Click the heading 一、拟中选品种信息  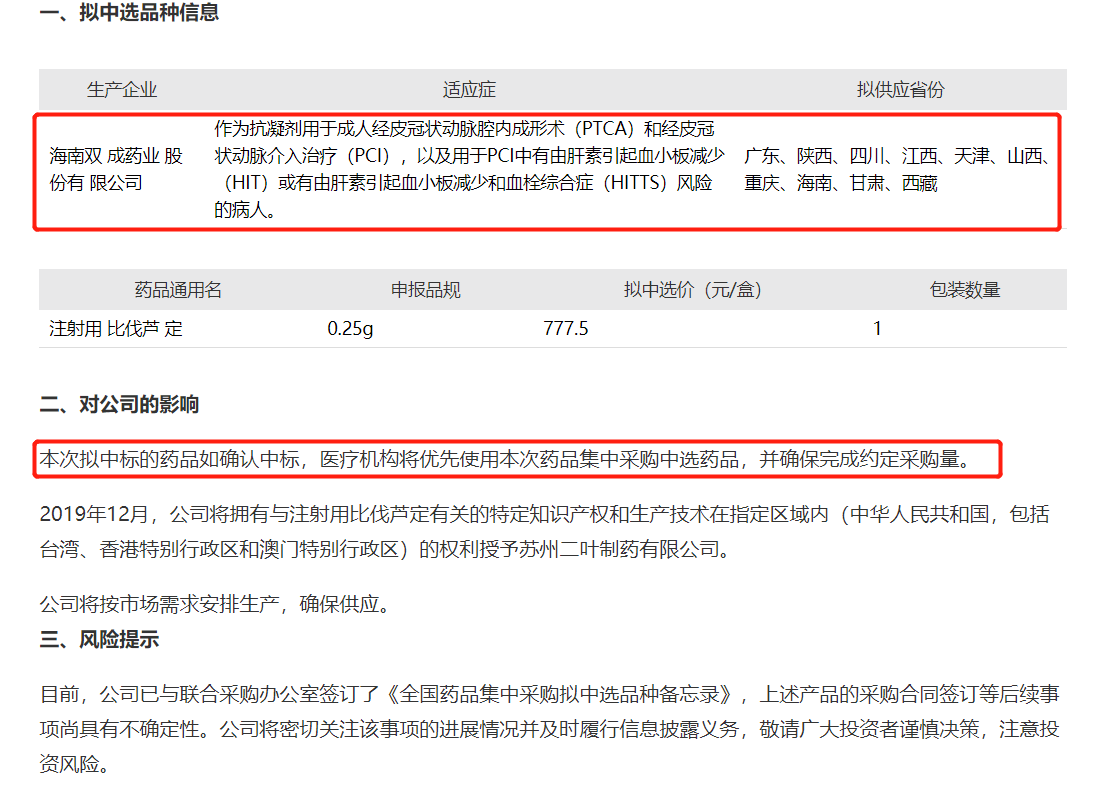coord(129,13)
